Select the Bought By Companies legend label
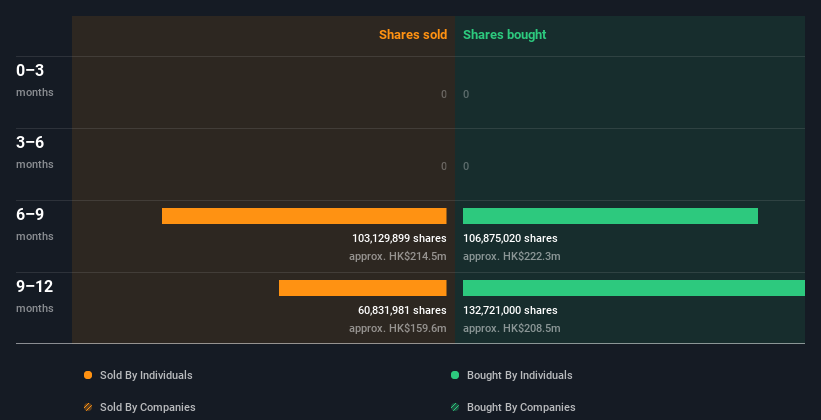821x420 pixels. (x=521, y=407)
